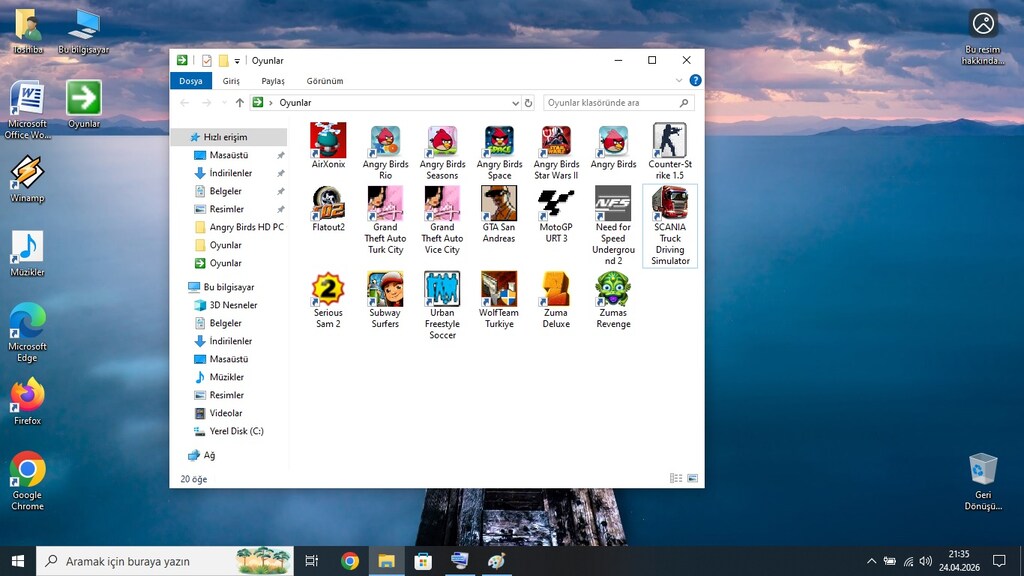Show hidden system tray icons
Screen dimensions: 1024x576
pos(871,561)
